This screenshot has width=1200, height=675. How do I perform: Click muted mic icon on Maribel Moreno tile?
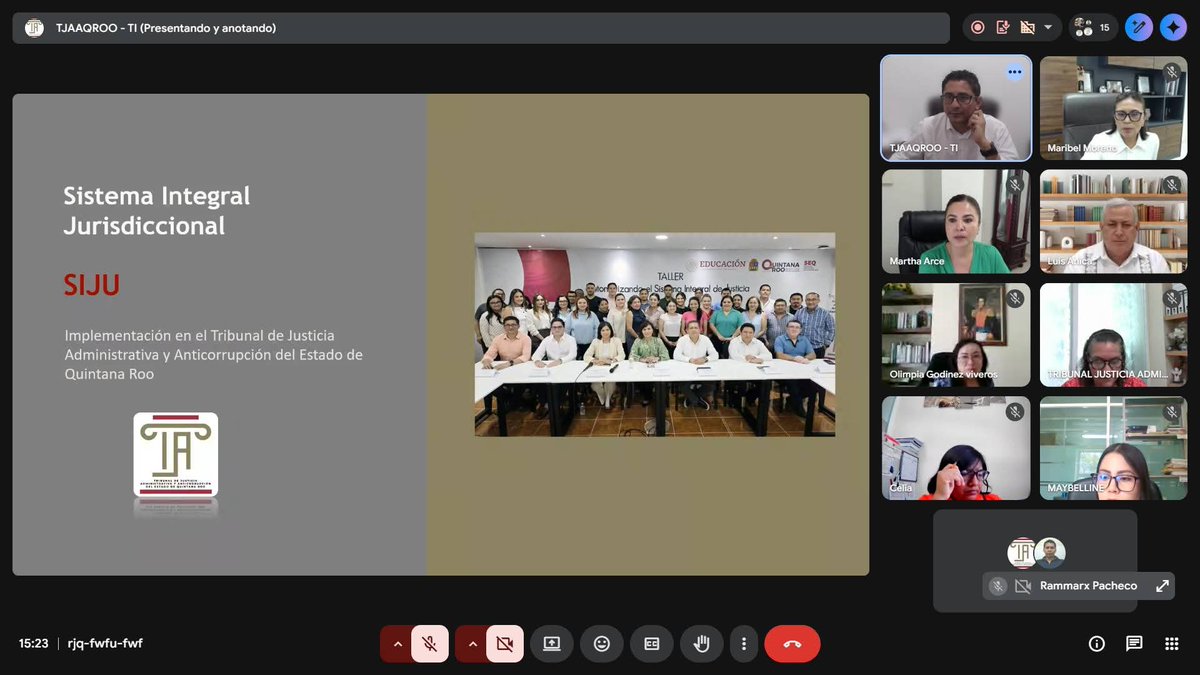1172,72
